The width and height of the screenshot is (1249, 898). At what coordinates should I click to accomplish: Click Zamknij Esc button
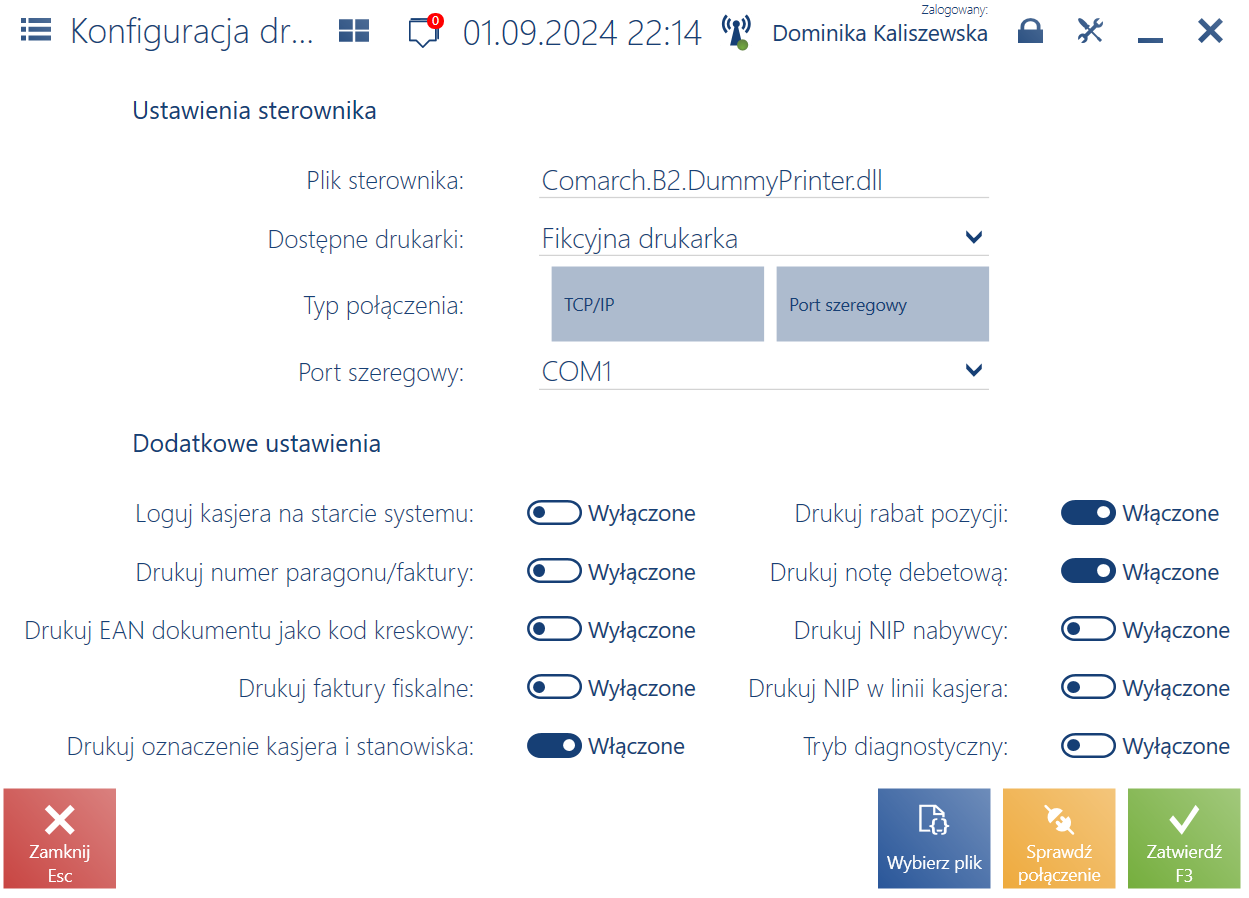(x=60, y=838)
